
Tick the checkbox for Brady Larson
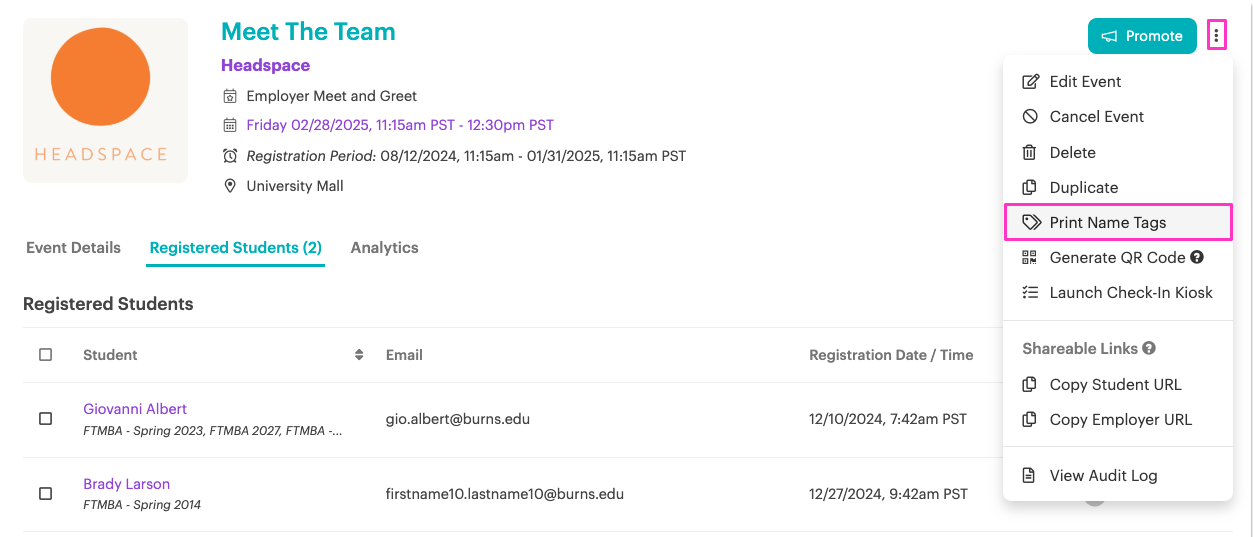(45, 493)
